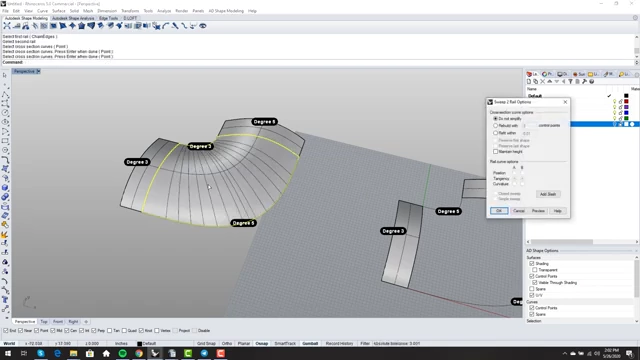Open the Transform menu
This screenshot has height=360, width=640.
pos(130,11)
